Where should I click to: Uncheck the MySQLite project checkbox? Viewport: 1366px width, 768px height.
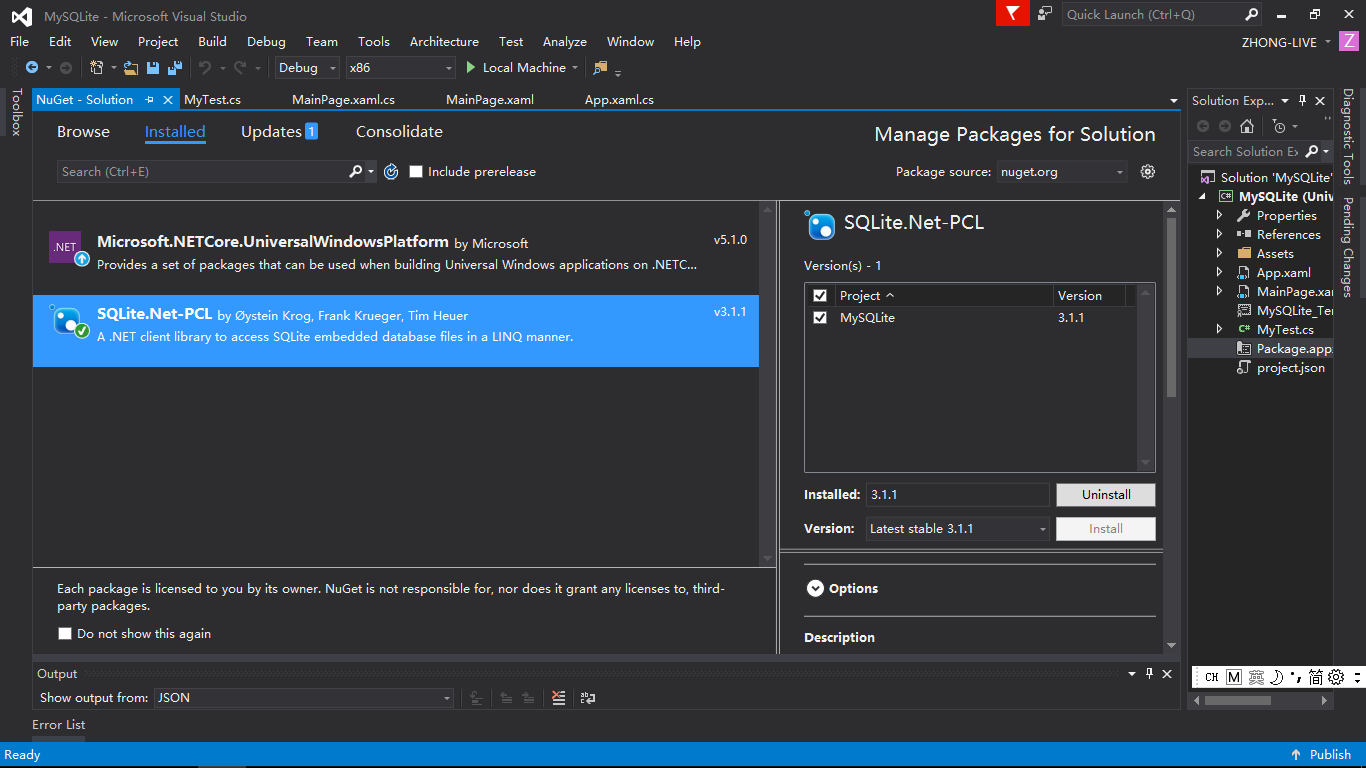820,318
